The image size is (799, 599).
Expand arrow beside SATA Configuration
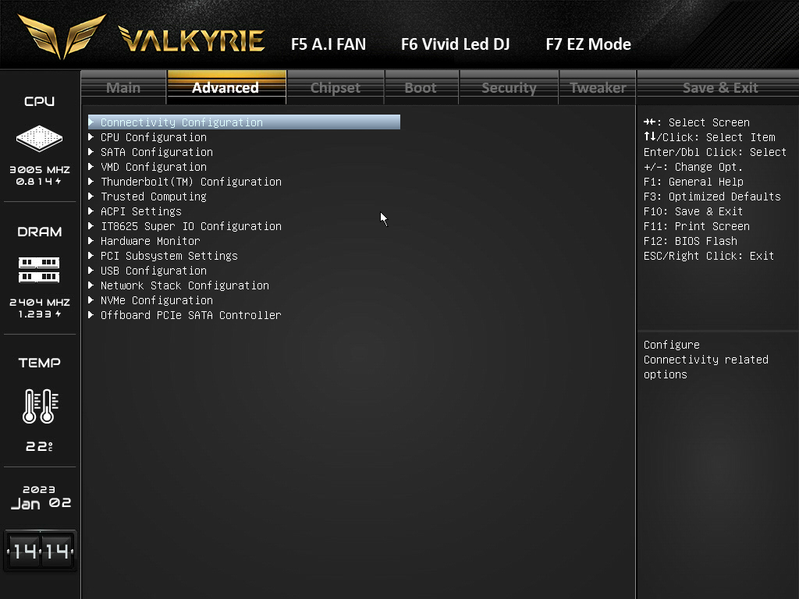point(91,151)
